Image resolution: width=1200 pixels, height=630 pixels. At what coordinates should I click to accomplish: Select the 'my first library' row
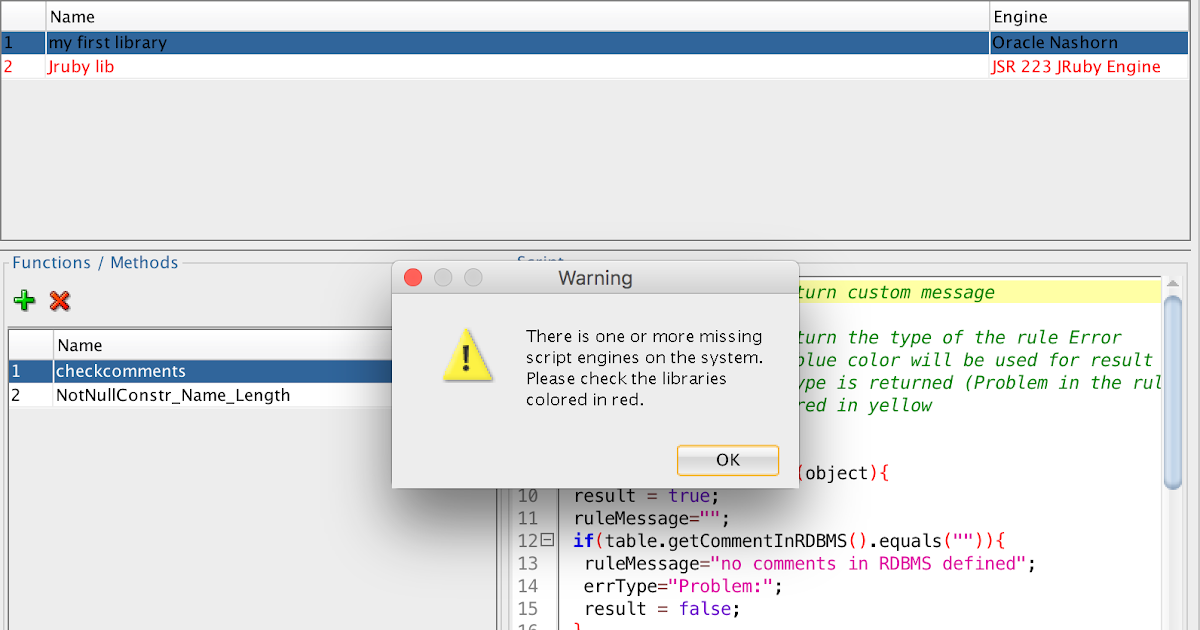(x=300, y=42)
